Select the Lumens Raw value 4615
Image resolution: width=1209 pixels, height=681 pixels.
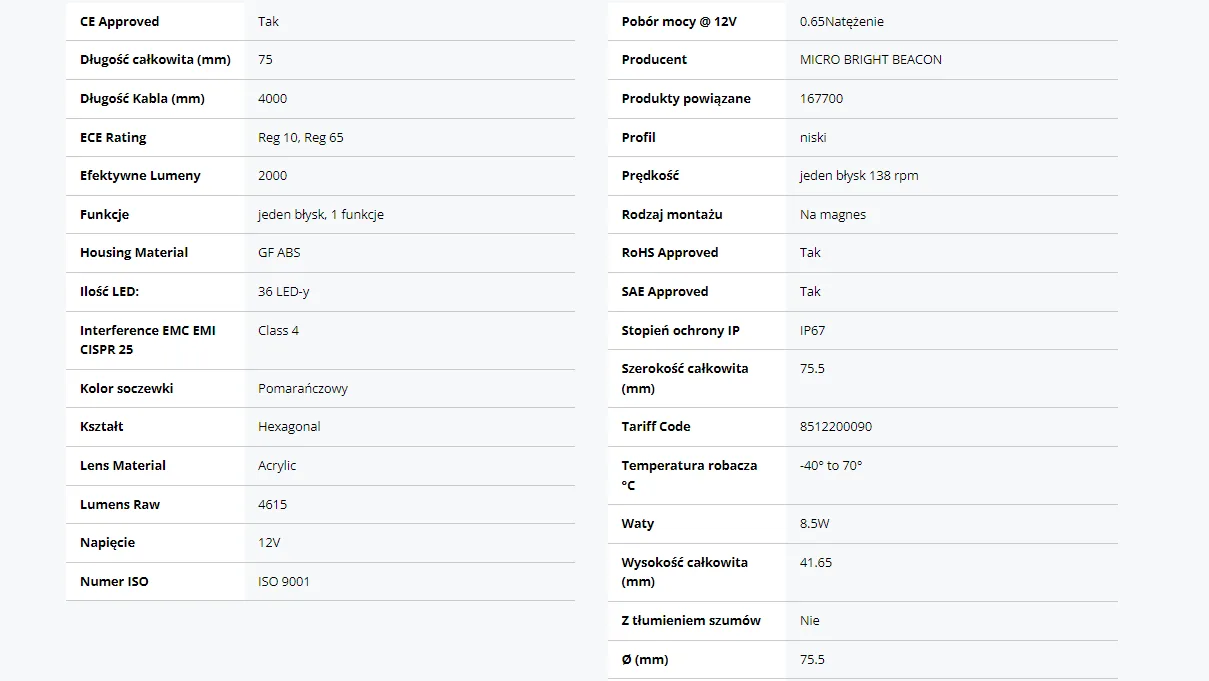pos(272,504)
